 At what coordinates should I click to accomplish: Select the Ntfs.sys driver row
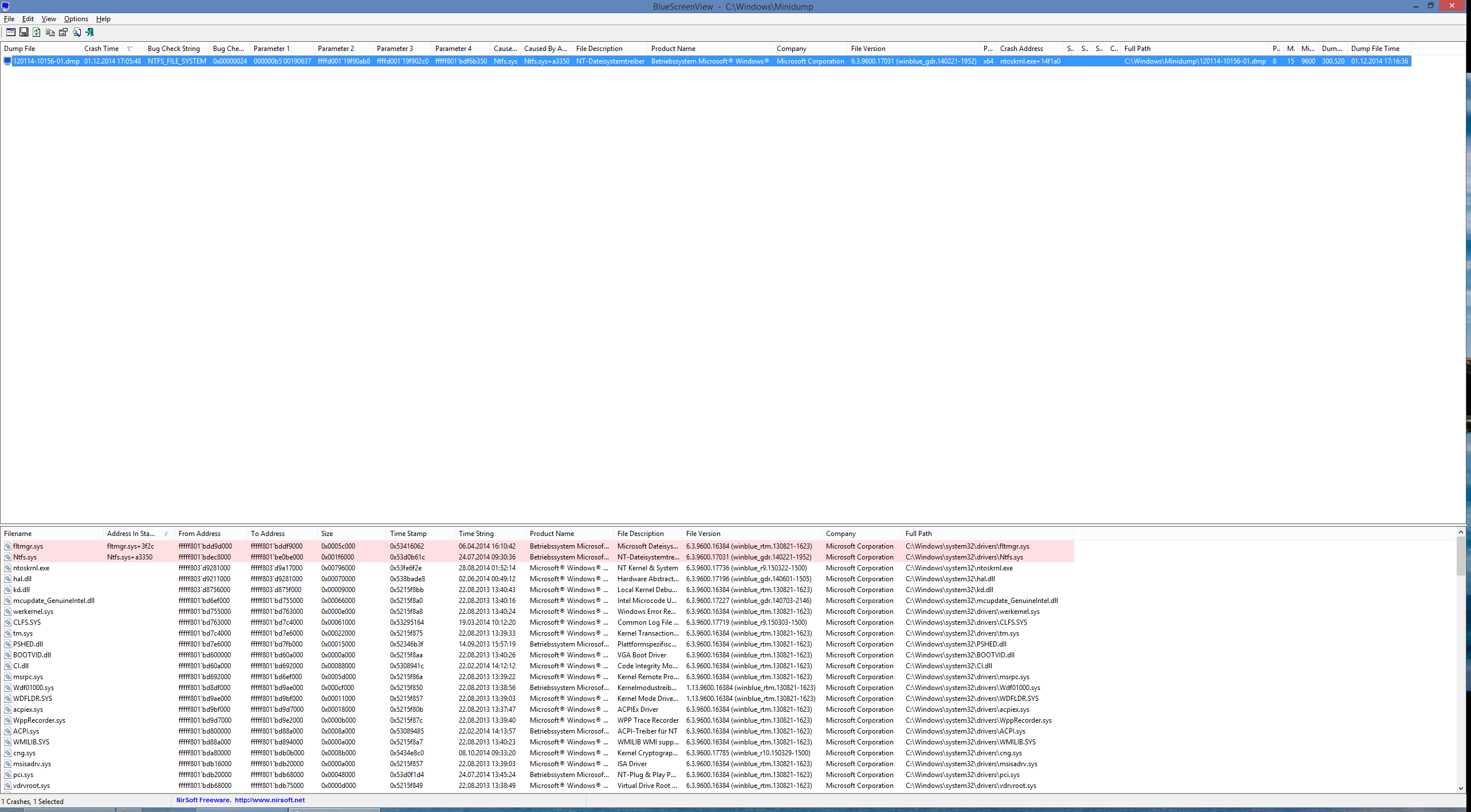pyautogui.click(x=25, y=557)
